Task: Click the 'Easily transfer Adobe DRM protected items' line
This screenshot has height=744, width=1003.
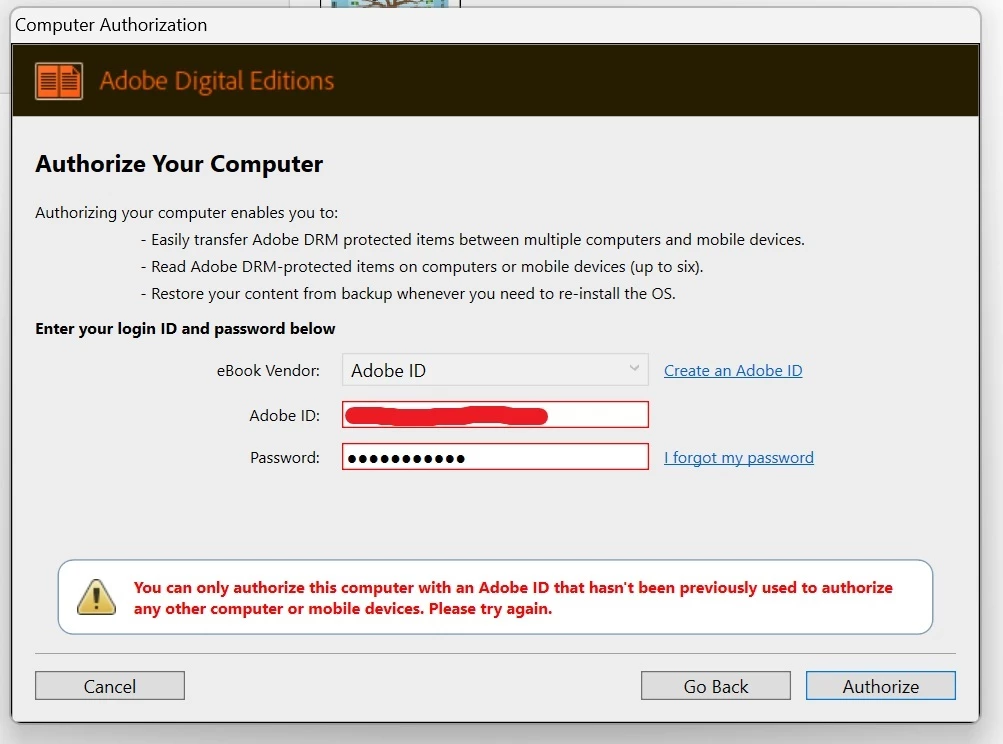Action: pyautogui.click(x=473, y=239)
